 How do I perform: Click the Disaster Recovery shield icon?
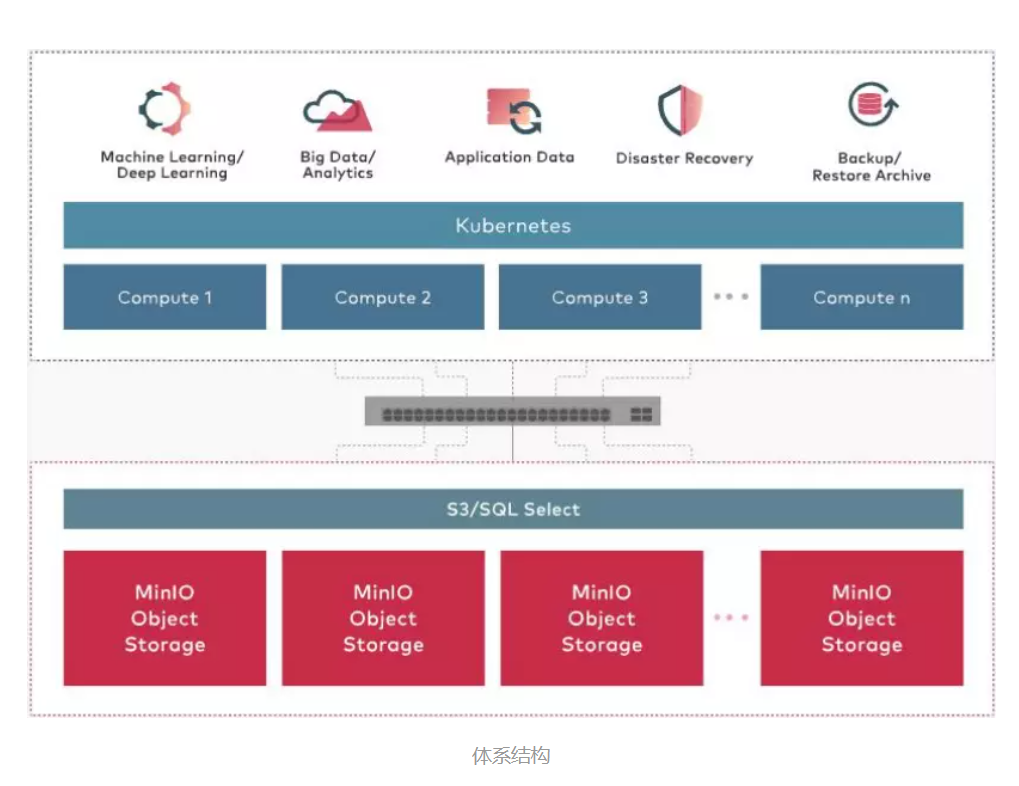tap(680, 110)
